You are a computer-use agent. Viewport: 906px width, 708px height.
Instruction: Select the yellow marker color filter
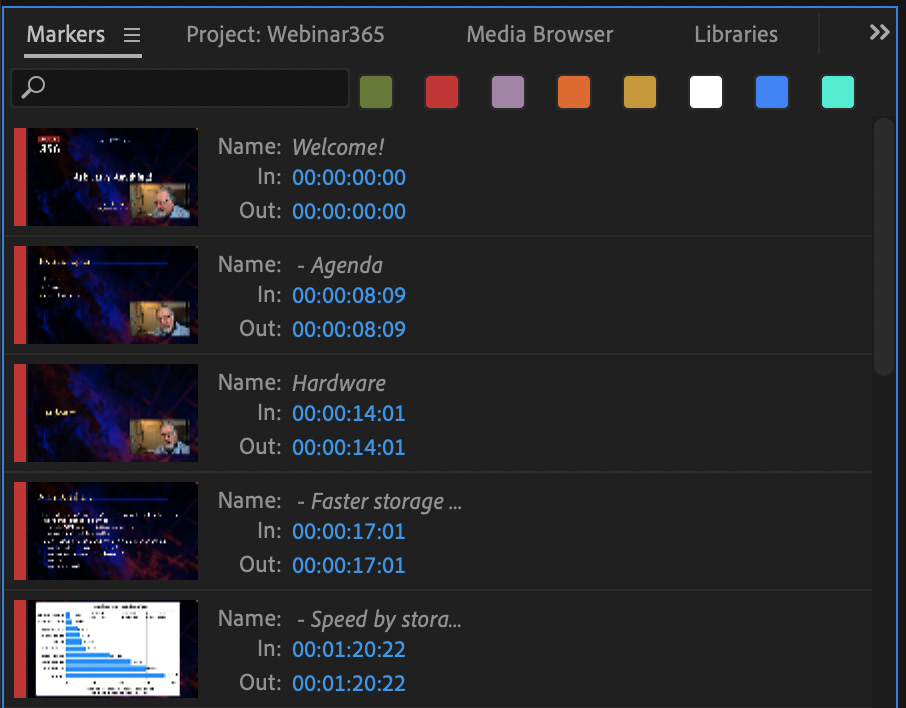click(640, 92)
